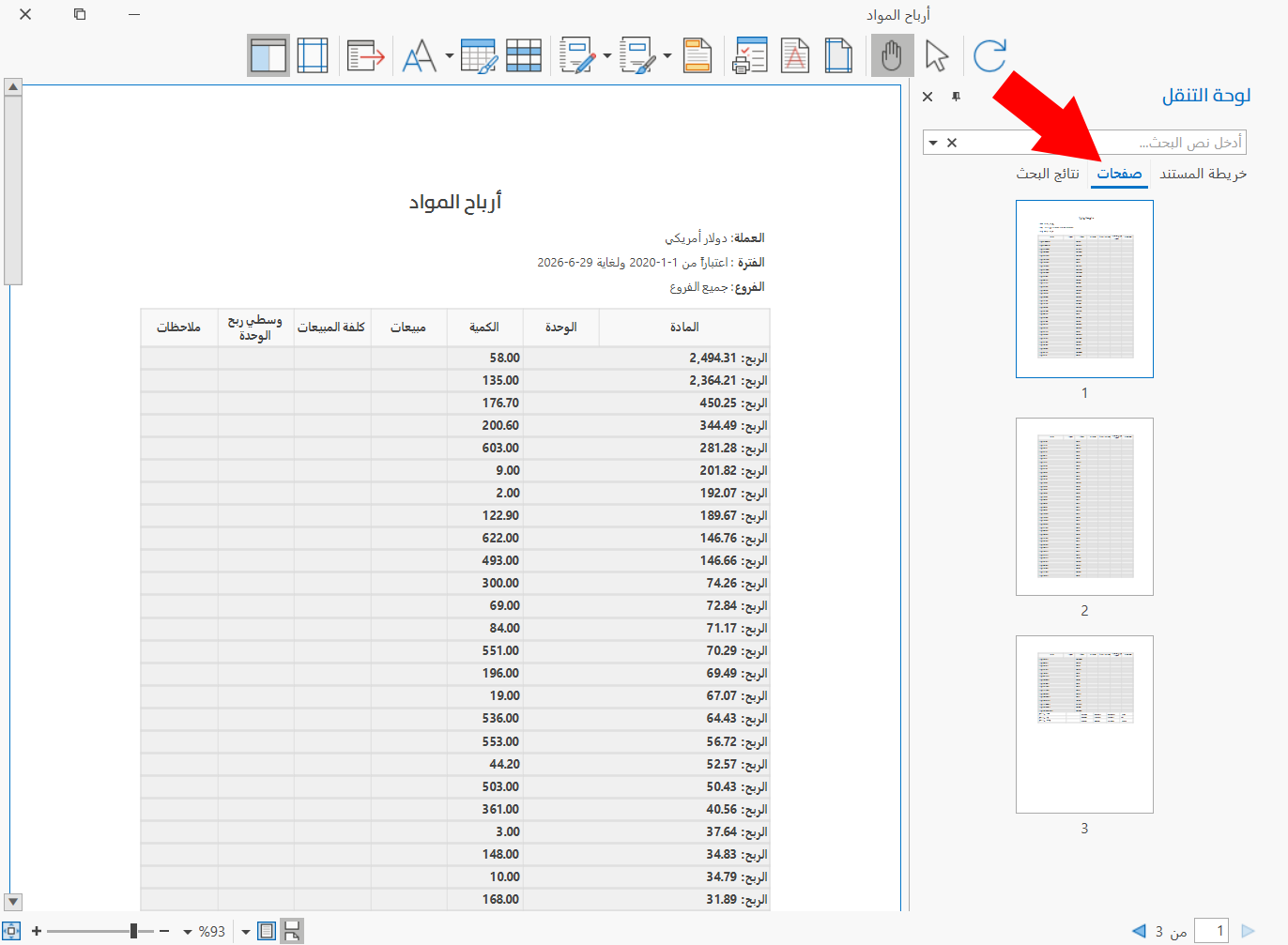Image resolution: width=1288 pixels, height=945 pixels.
Task: Click the page margins frame icon
Action: point(313,55)
